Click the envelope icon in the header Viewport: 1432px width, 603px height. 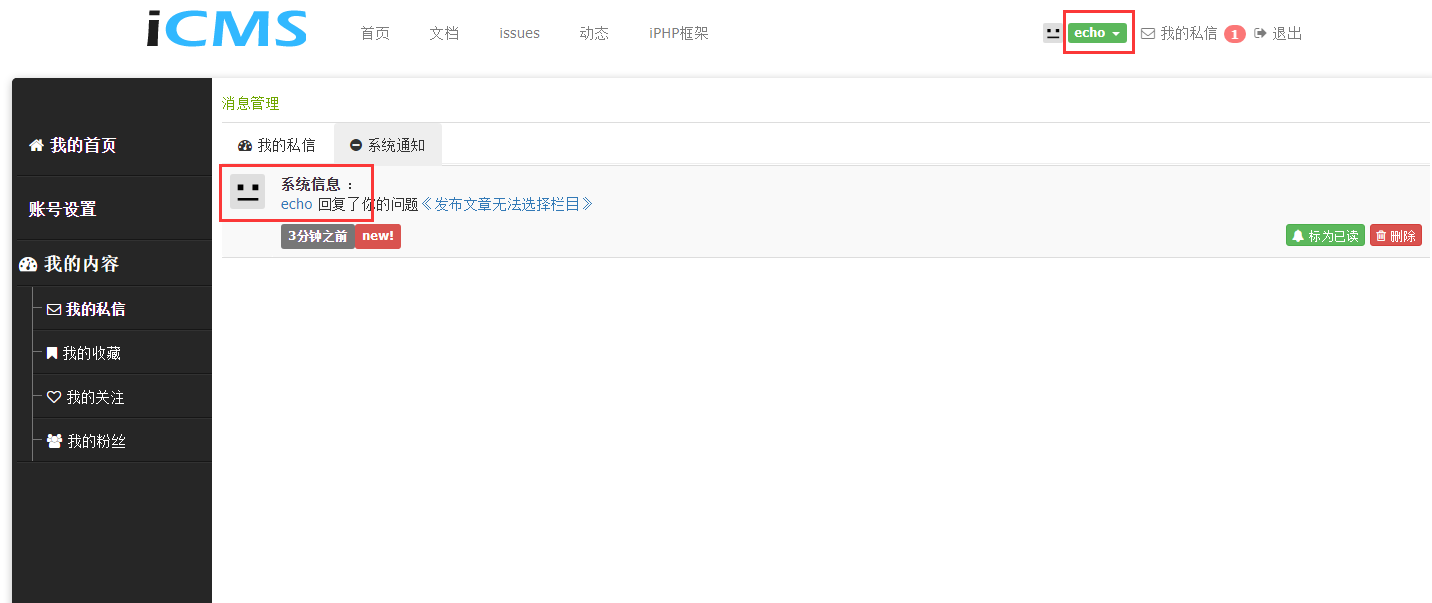tap(1148, 33)
